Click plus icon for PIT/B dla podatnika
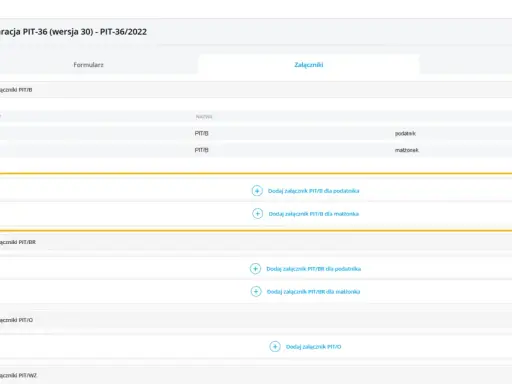 (x=257, y=191)
